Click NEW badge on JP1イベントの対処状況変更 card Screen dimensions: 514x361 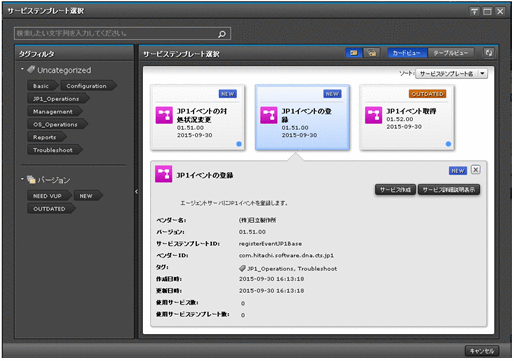click(228, 94)
